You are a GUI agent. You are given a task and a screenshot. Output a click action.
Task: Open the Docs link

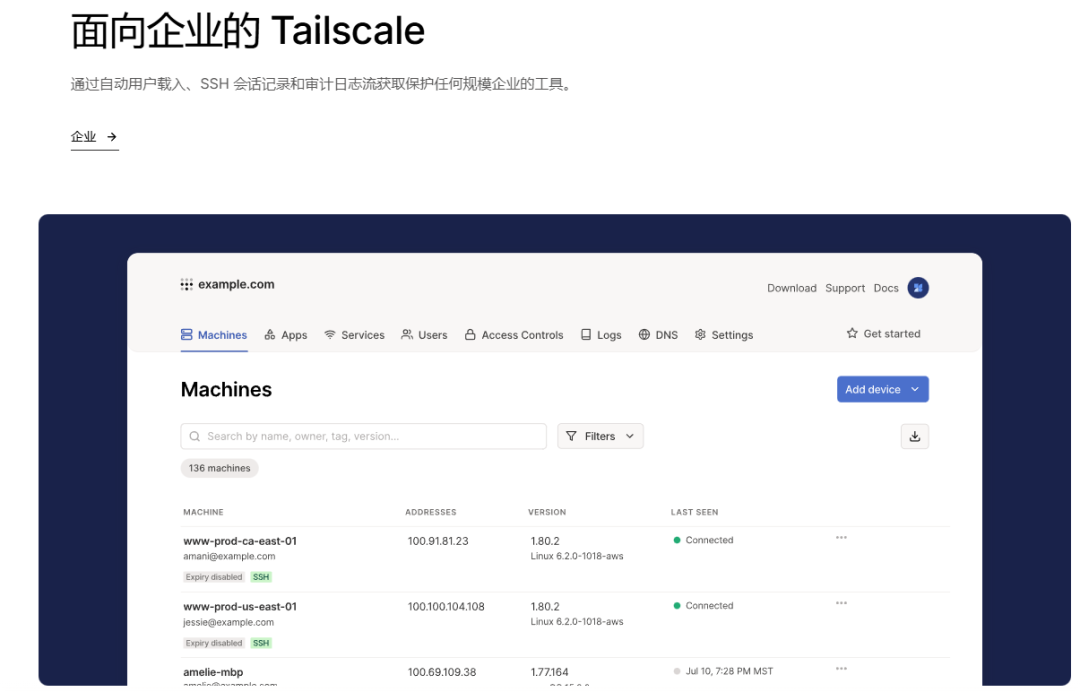click(886, 288)
